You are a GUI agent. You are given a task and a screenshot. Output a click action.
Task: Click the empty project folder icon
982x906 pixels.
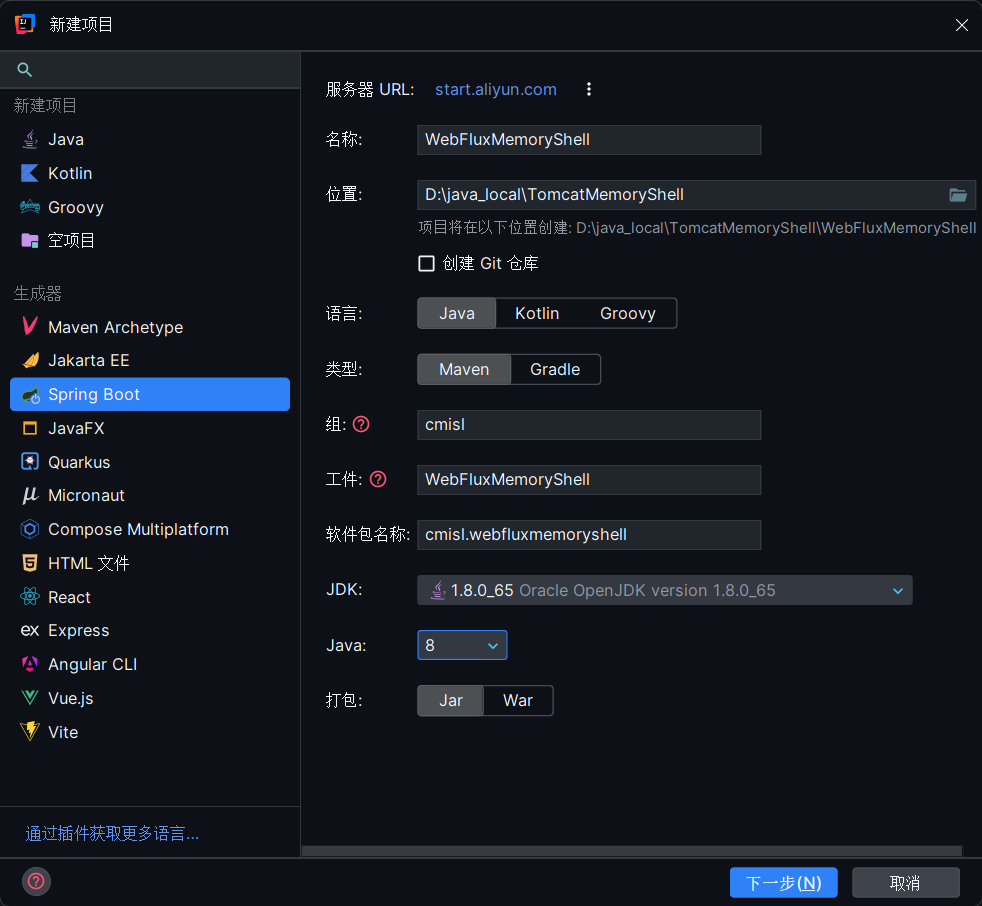30,240
